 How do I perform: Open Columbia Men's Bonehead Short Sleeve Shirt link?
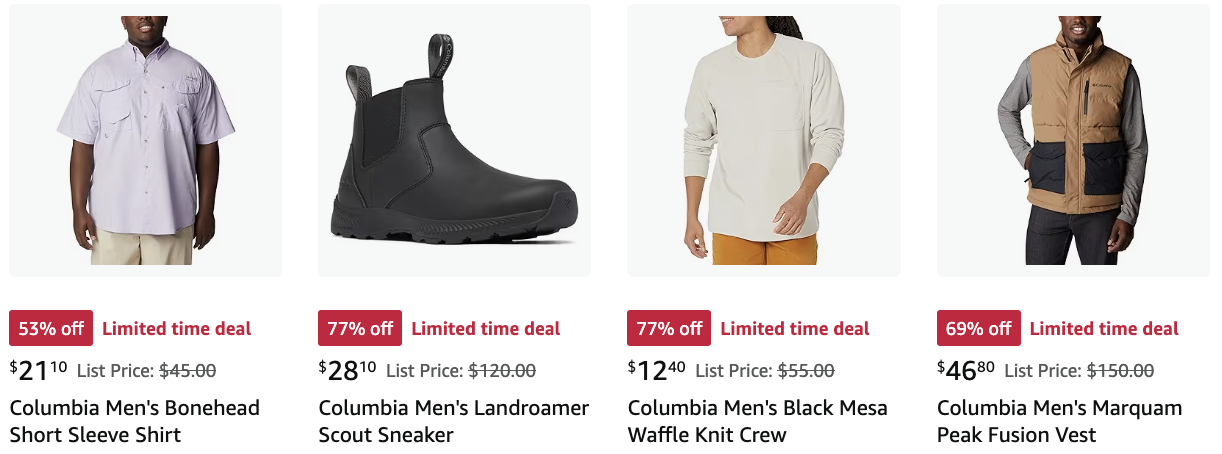point(135,421)
